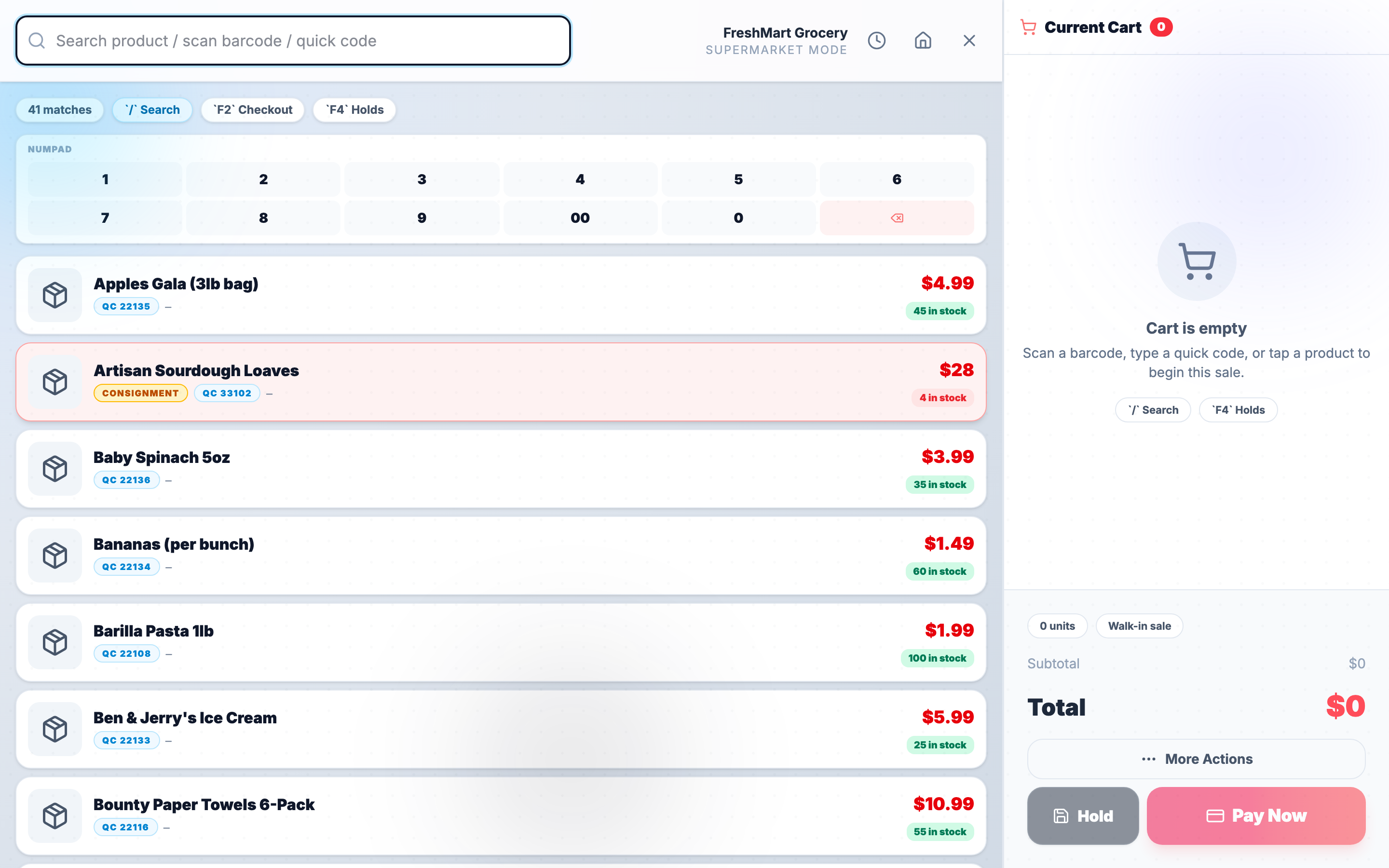
Task: Open the sales history via the clock icon
Action: tap(876, 40)
